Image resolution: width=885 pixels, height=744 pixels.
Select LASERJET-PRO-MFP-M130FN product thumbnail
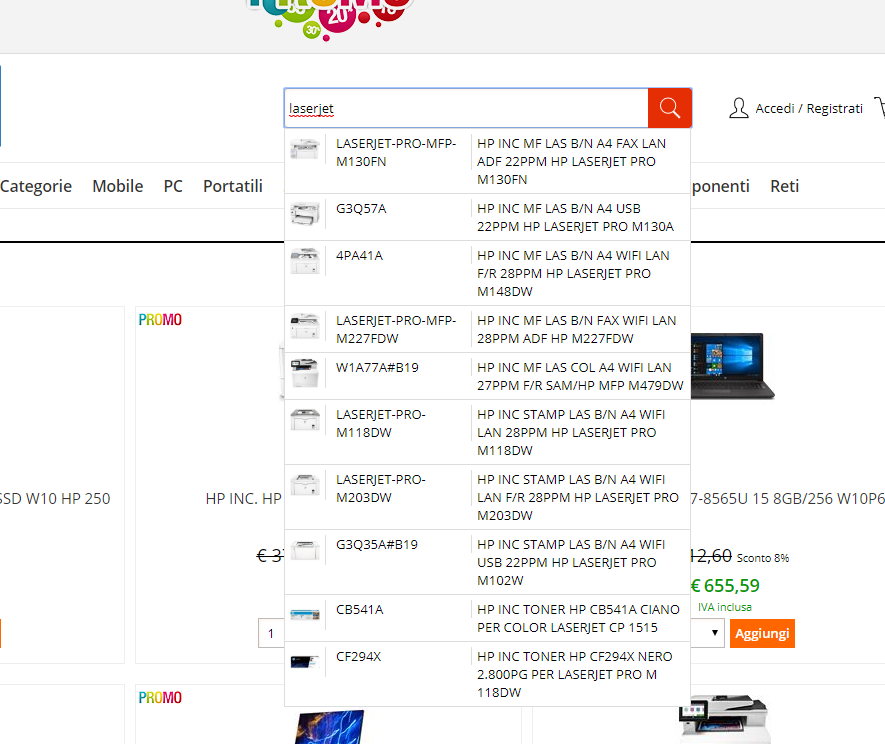tap(305, 149)
